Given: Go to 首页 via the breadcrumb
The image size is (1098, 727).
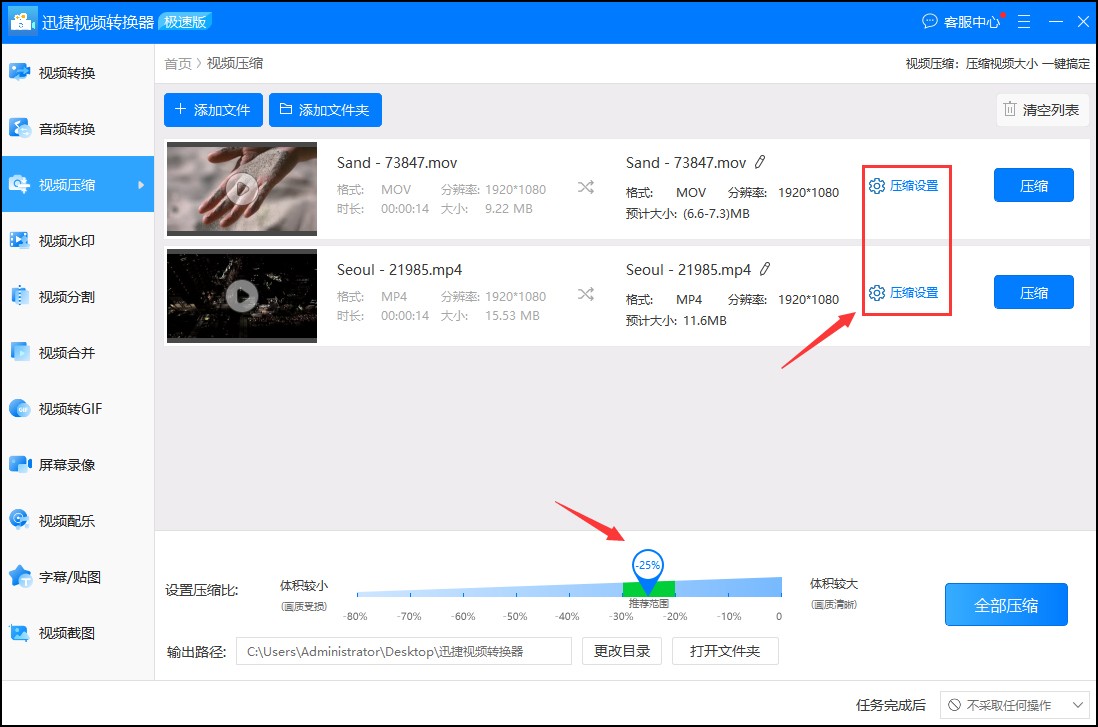Looking at the screenshot, I should click(x=177, y=63).
